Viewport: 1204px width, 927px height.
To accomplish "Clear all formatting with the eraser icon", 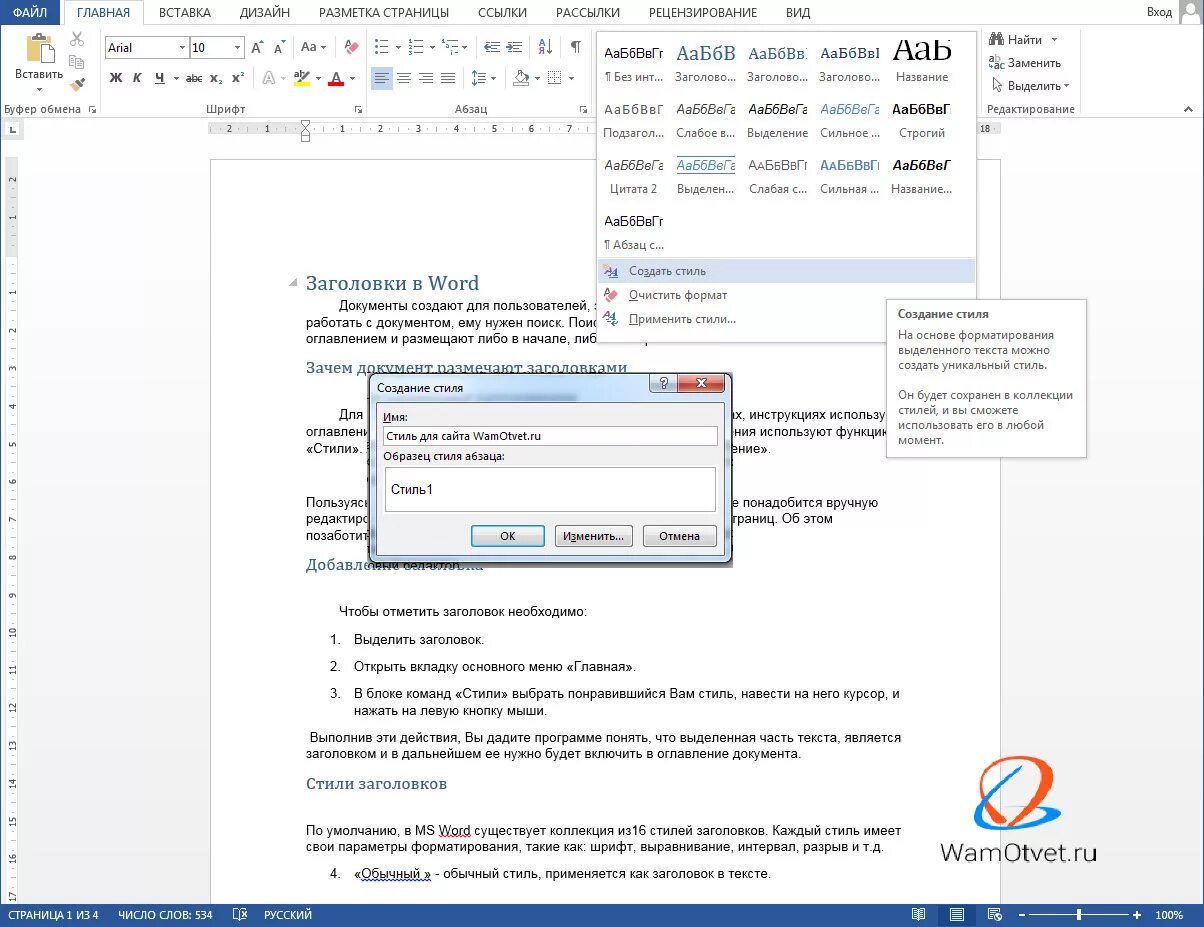I will (x=351, y=47).
